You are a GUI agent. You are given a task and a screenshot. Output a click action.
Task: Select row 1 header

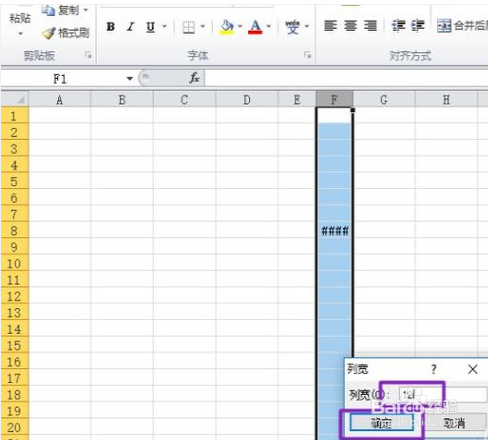(x=15, y=116)
